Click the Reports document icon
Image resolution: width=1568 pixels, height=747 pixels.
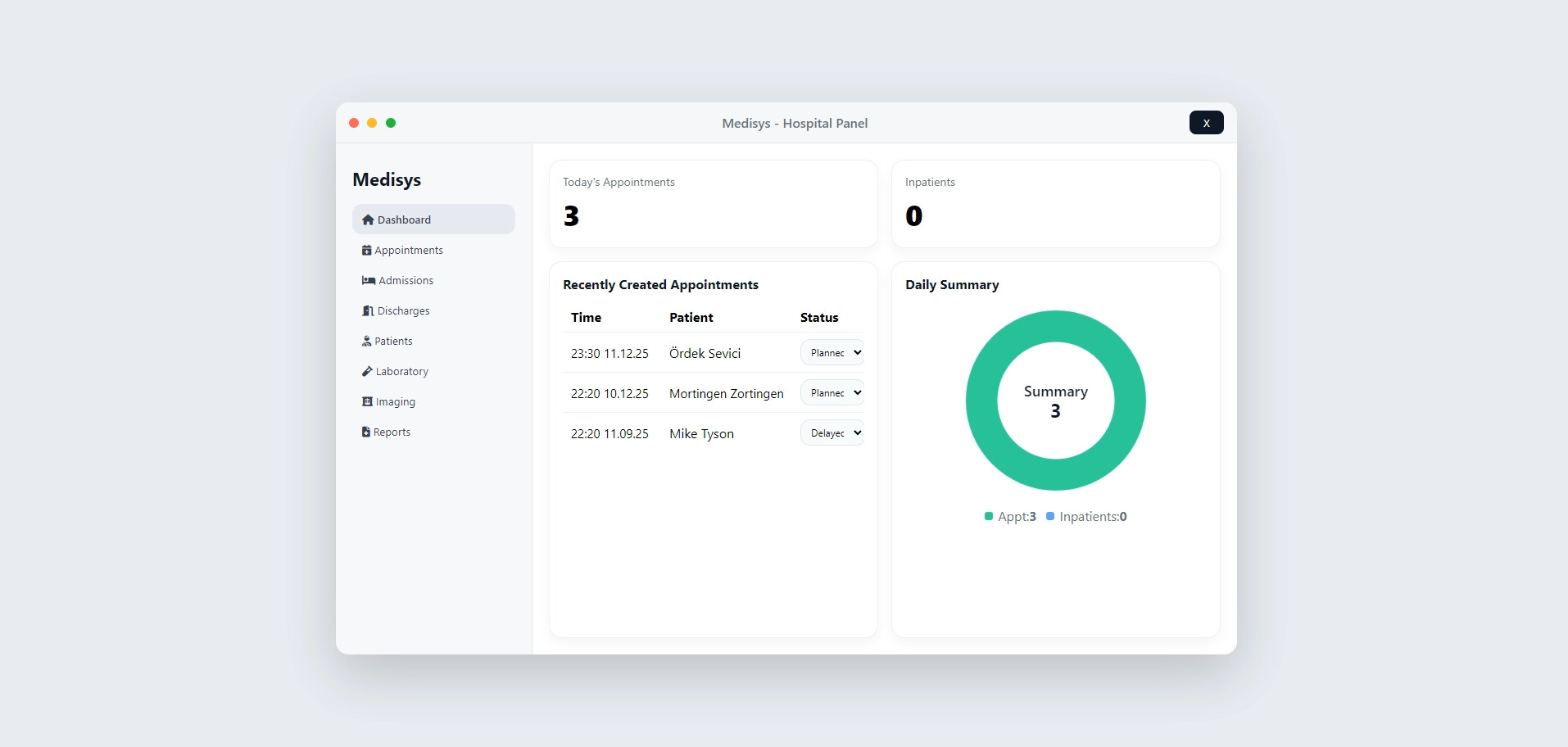366,432
